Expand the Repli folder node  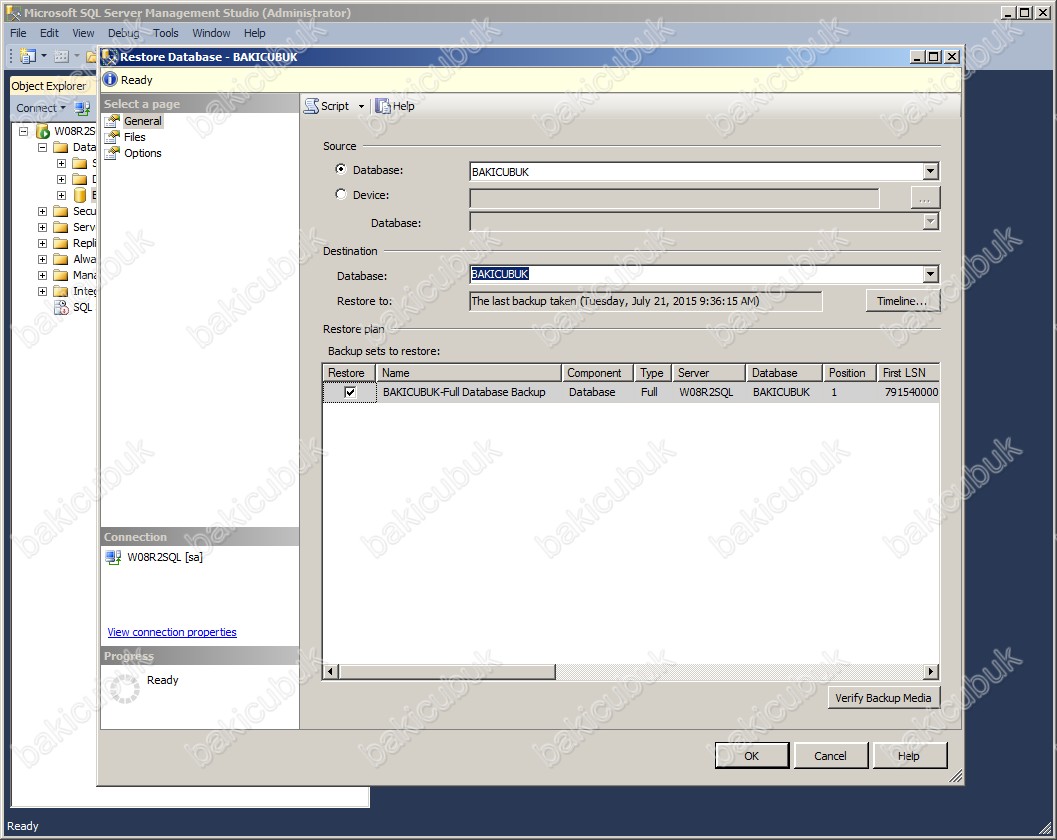click(42, 243)
